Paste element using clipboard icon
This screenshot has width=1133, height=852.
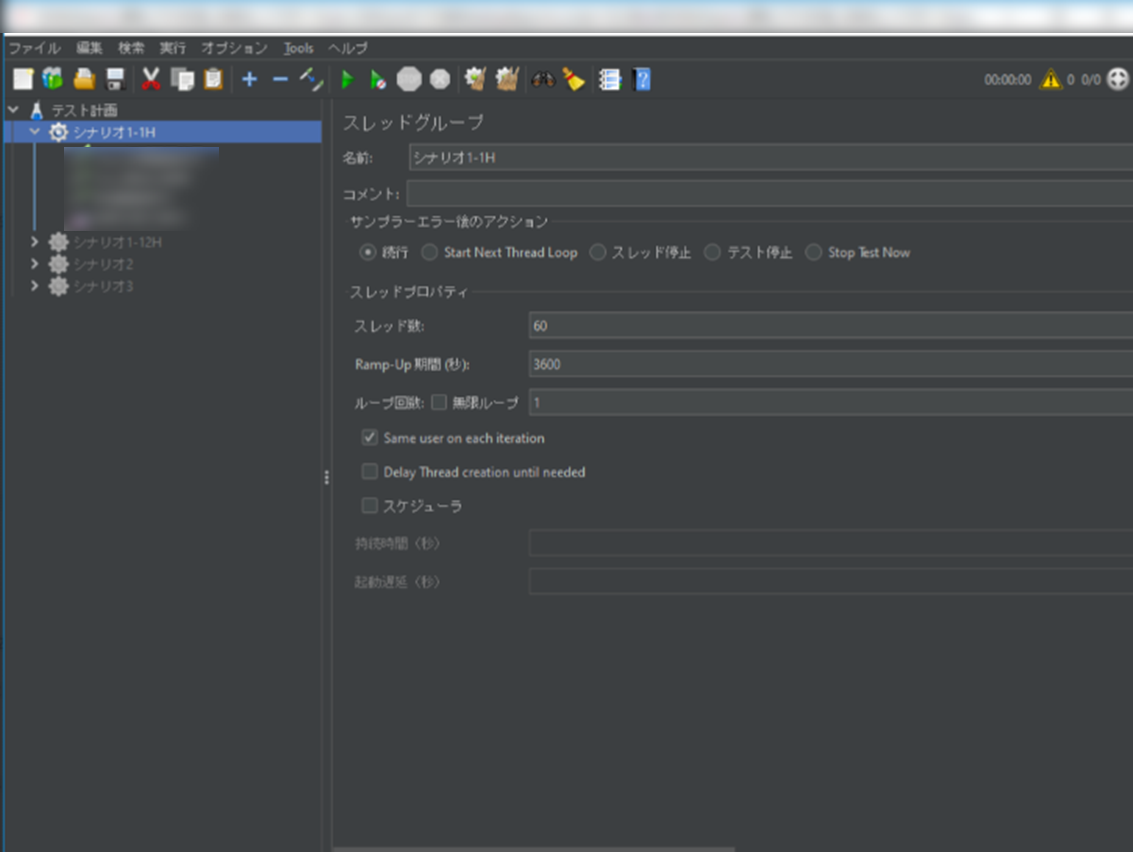pos(213,79)
